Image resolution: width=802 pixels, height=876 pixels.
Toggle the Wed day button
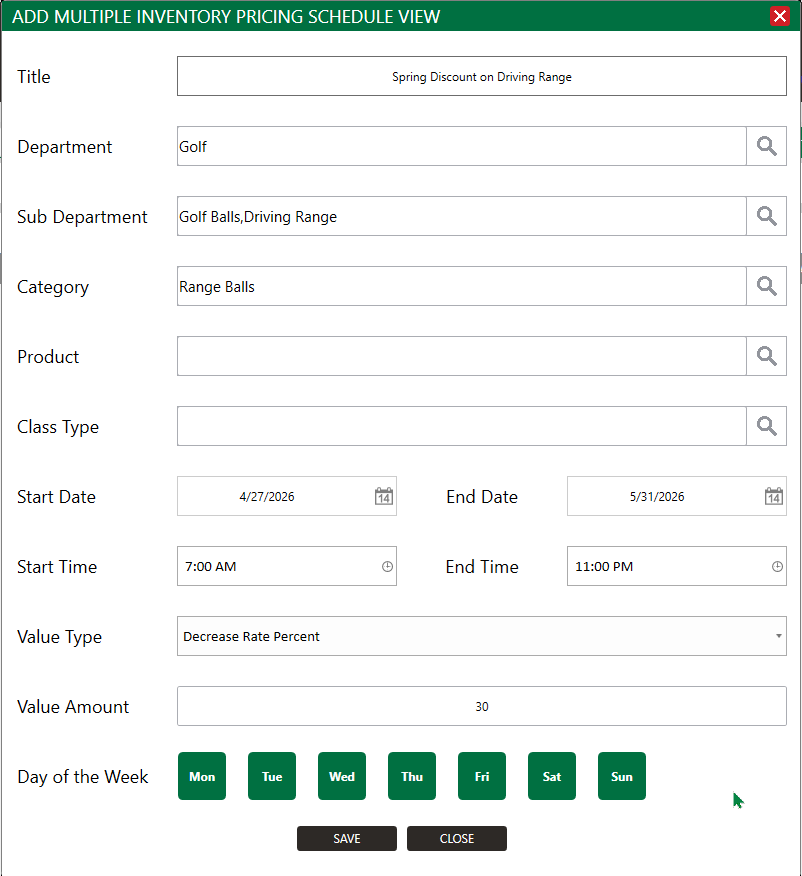(342, 776)
